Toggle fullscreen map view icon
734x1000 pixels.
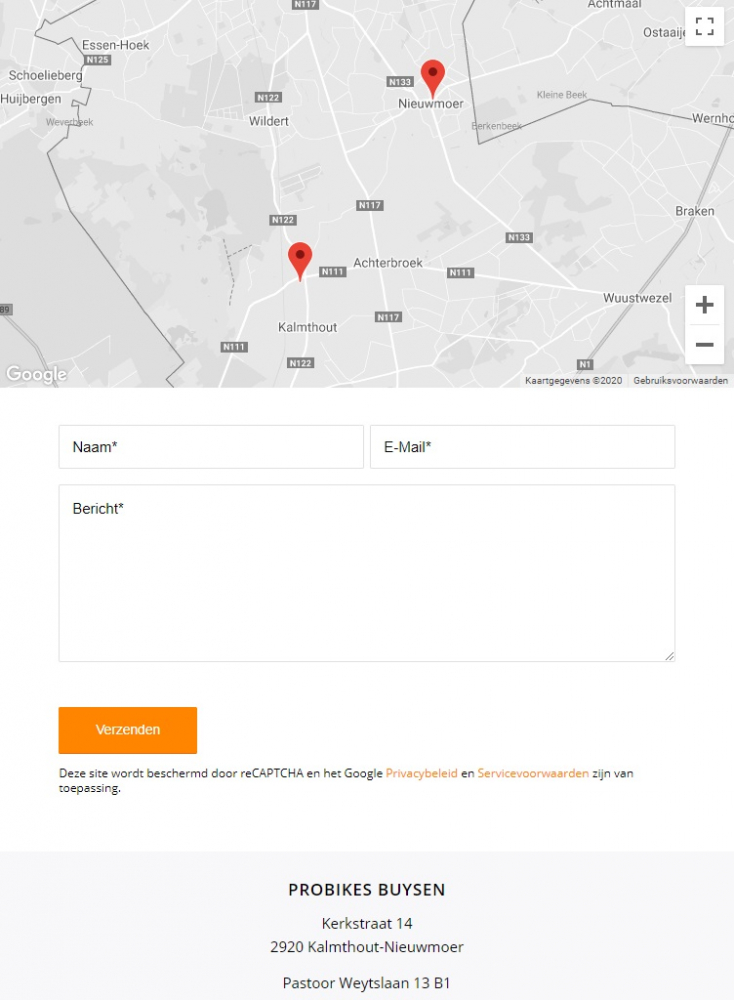pyautogui.click(x=704, y=27)
